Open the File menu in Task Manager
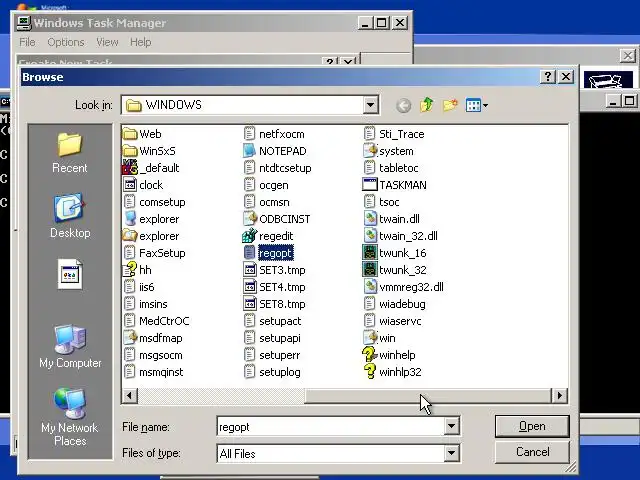This screenshot has width=640, height=480. point(27,42)
